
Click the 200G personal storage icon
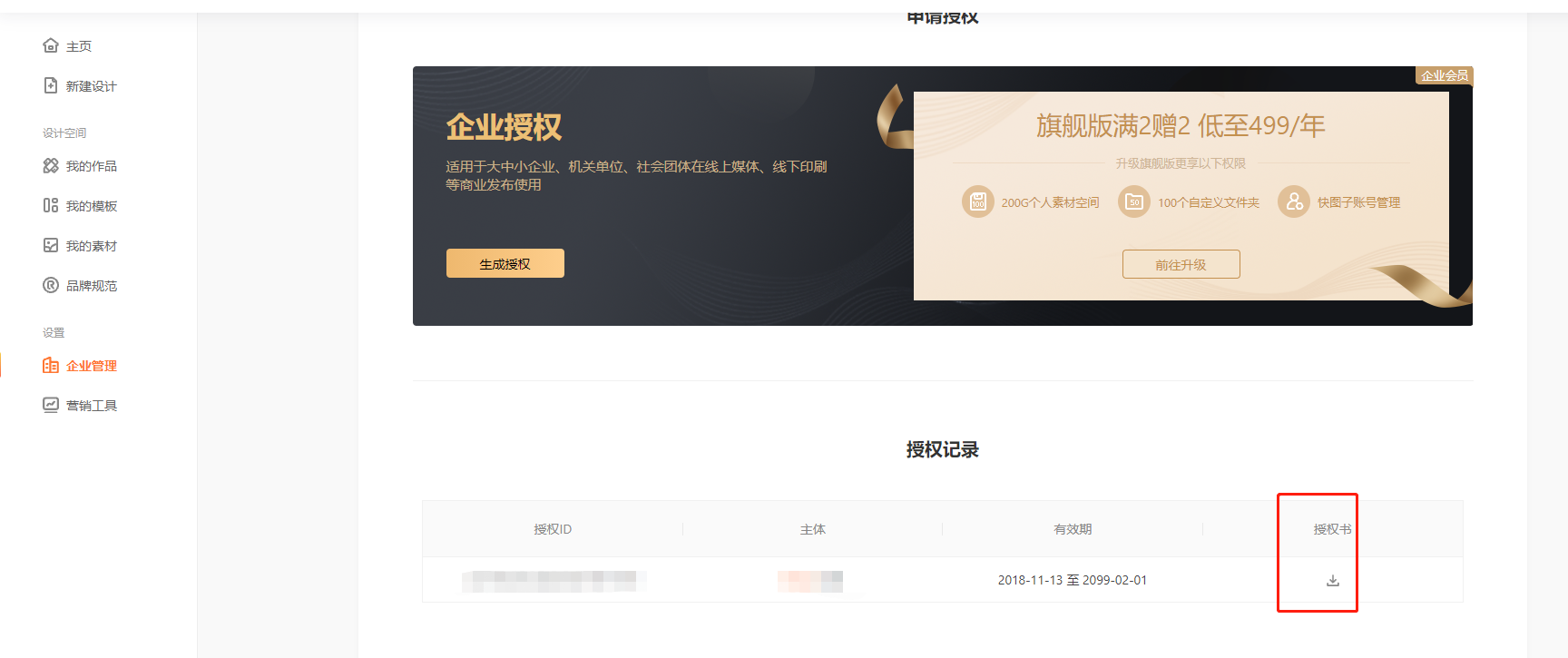pyautogui.click(x=978, y=201)
